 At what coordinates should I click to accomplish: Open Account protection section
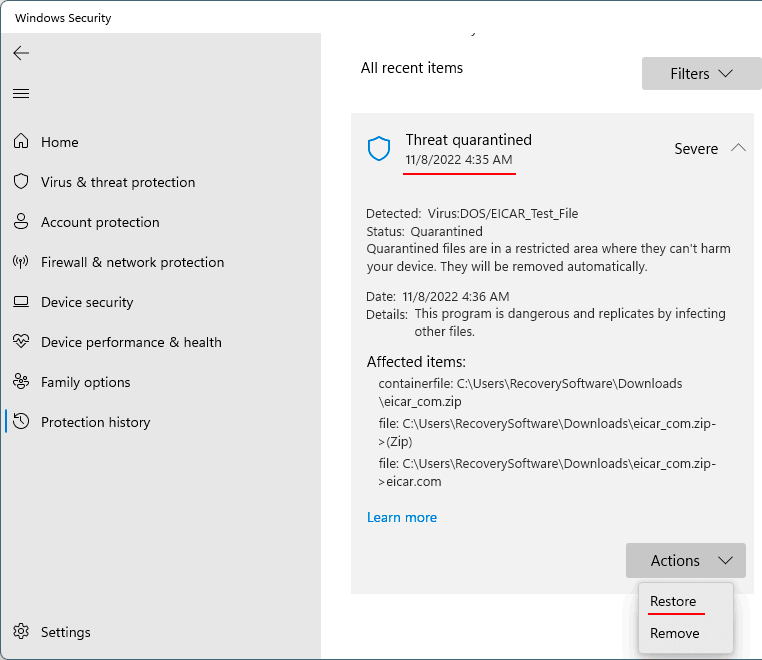(100, 222)
